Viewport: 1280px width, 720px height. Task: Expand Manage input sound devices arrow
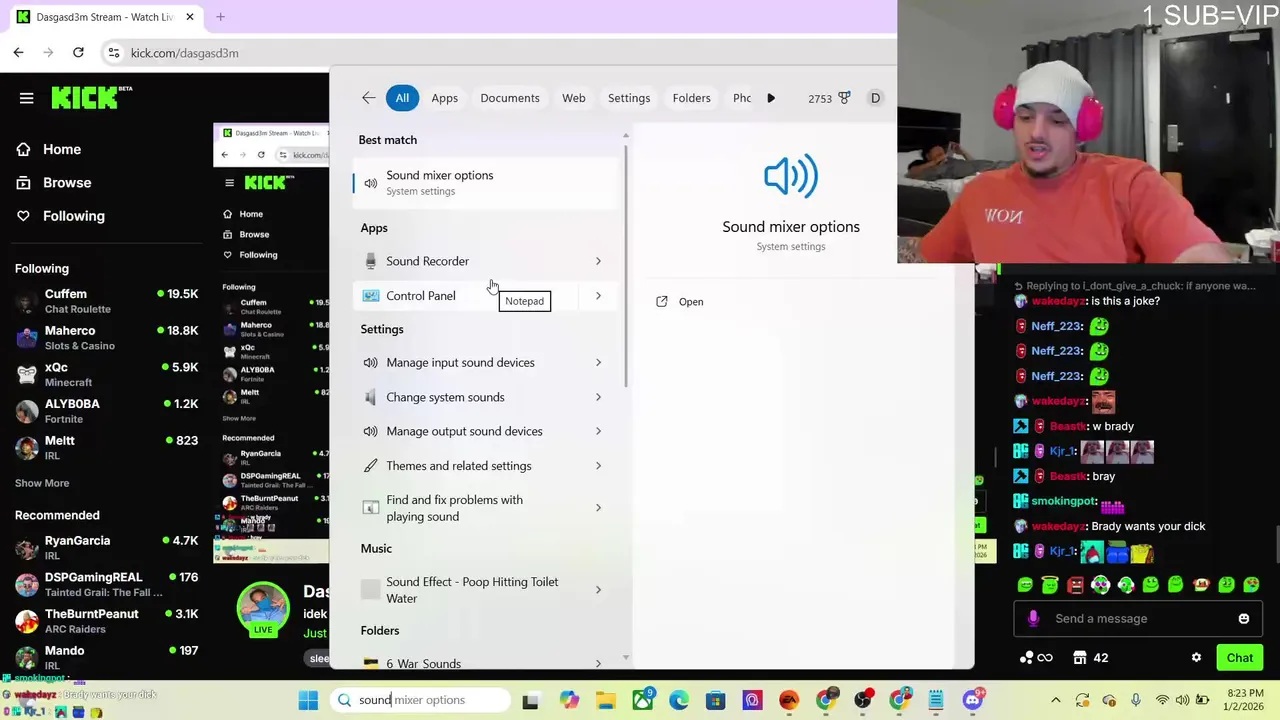(x=598, y=362)
